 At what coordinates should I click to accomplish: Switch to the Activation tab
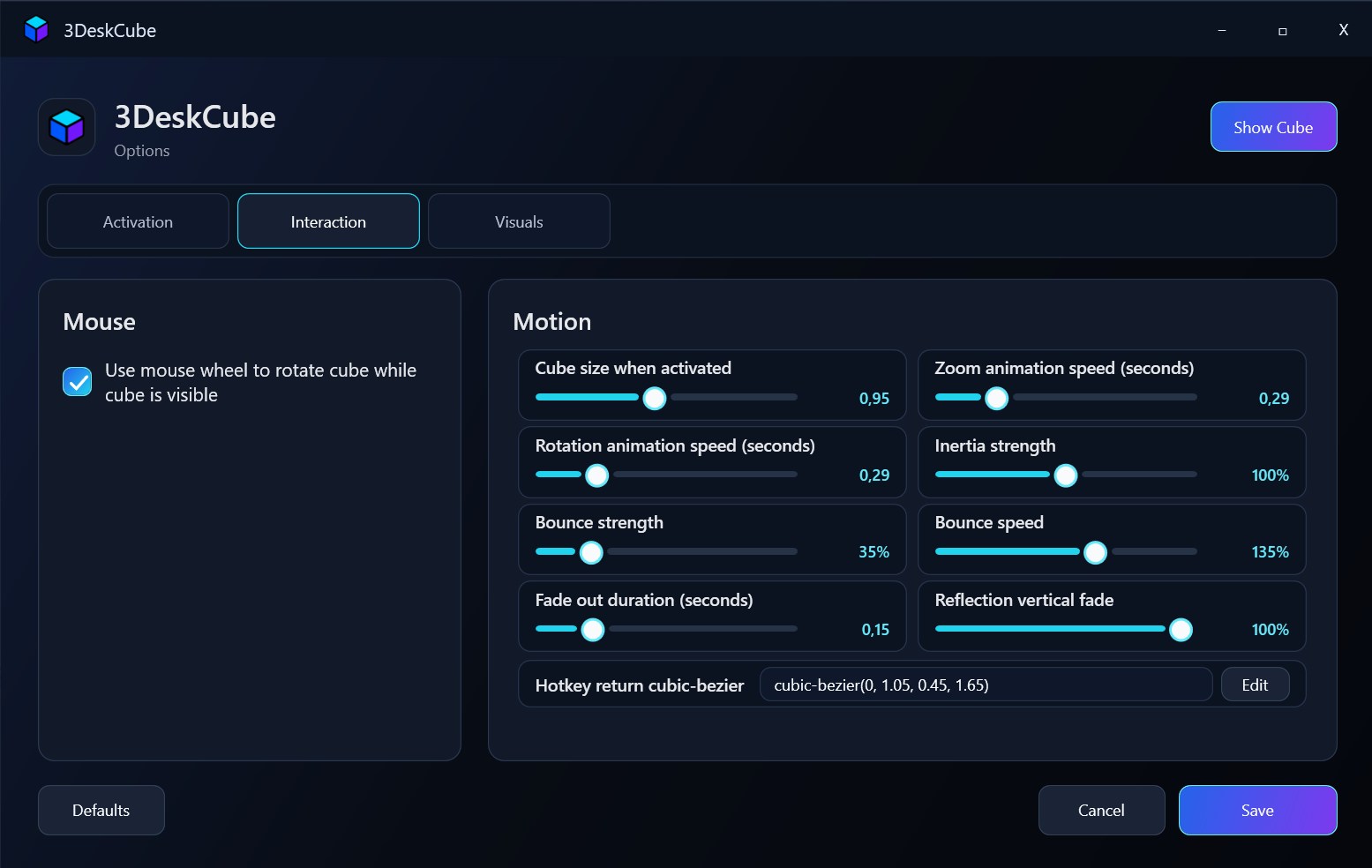pyautogui.click(x=138, y=221)
